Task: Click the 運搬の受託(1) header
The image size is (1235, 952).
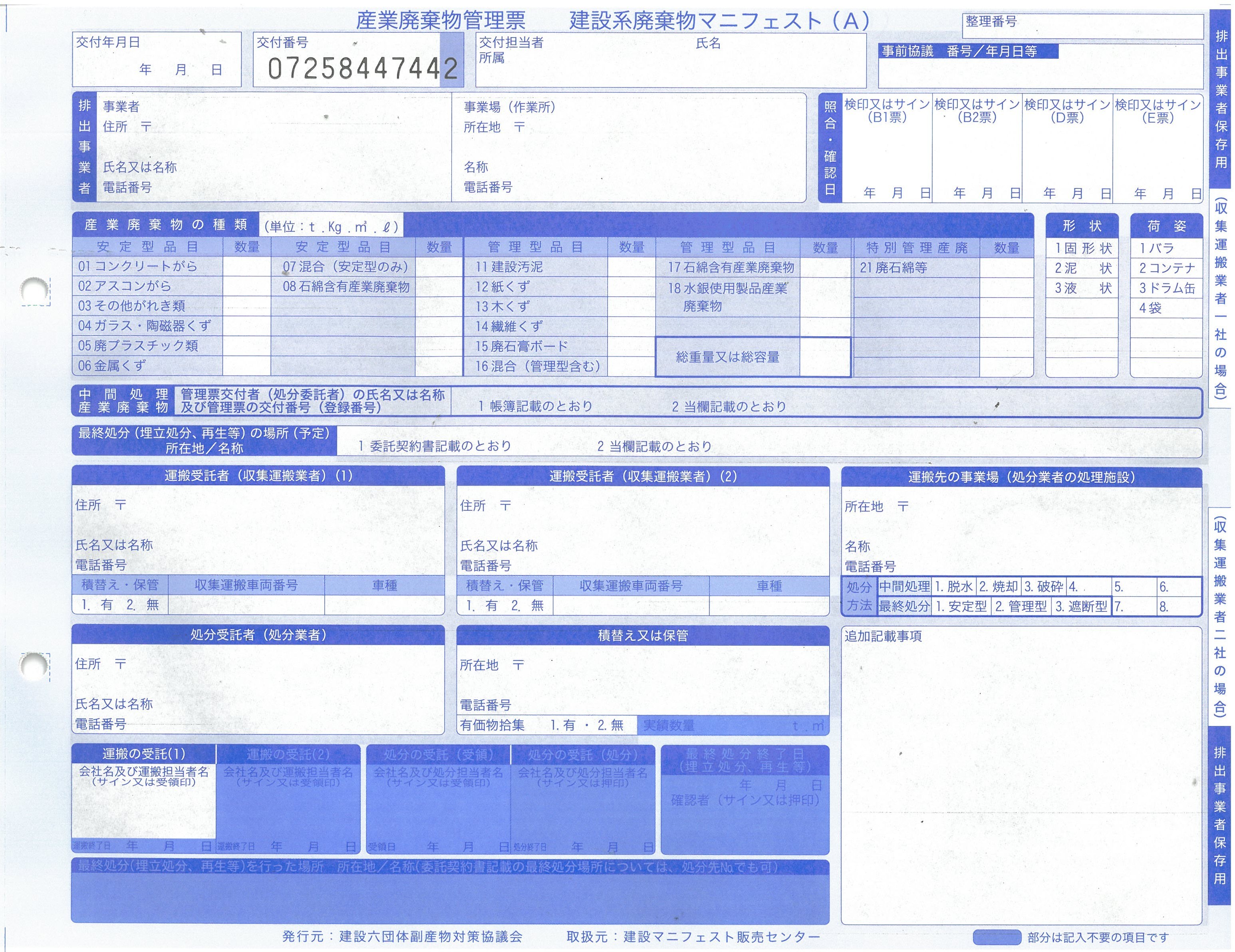Action: tap(144, 754)
